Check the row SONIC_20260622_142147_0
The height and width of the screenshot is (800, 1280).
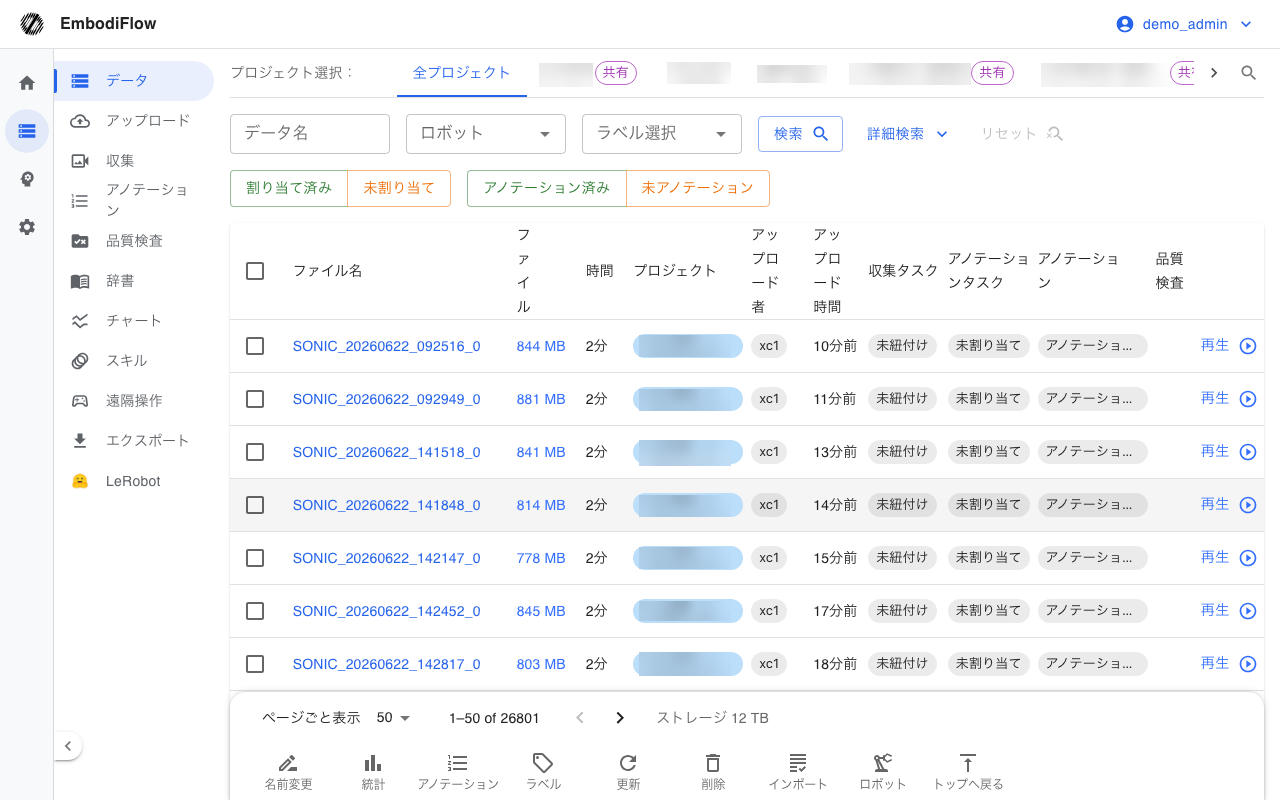click(255, 558)
